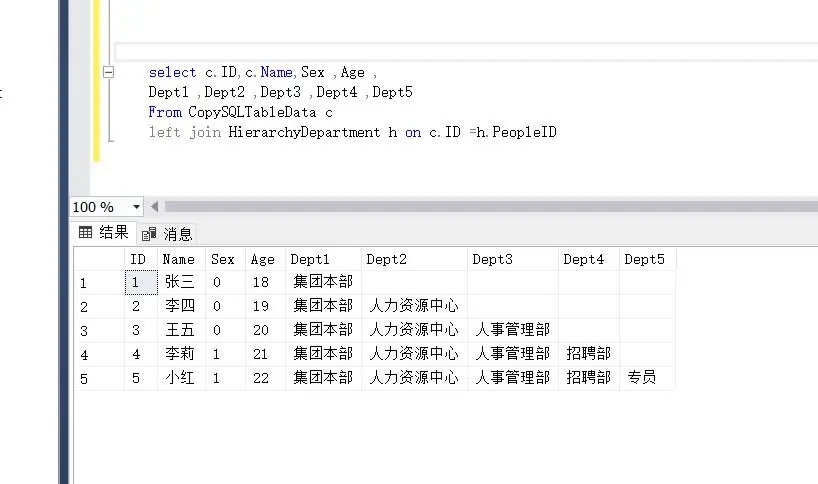Click the messages icon beside 消息
Image resolution: width=818 pixels, height=484 pixels.
(x=149, y=234)
